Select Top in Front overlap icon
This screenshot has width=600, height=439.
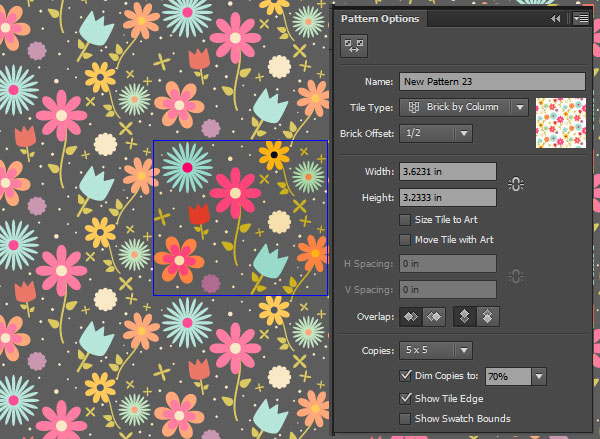point(464,317)
